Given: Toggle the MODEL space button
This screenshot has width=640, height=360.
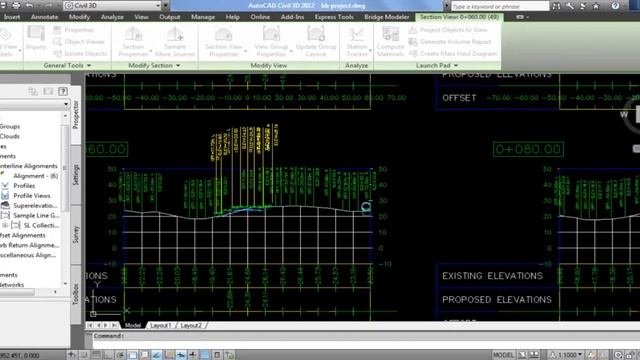Looking at the screenshot, I should pos(503,355).
